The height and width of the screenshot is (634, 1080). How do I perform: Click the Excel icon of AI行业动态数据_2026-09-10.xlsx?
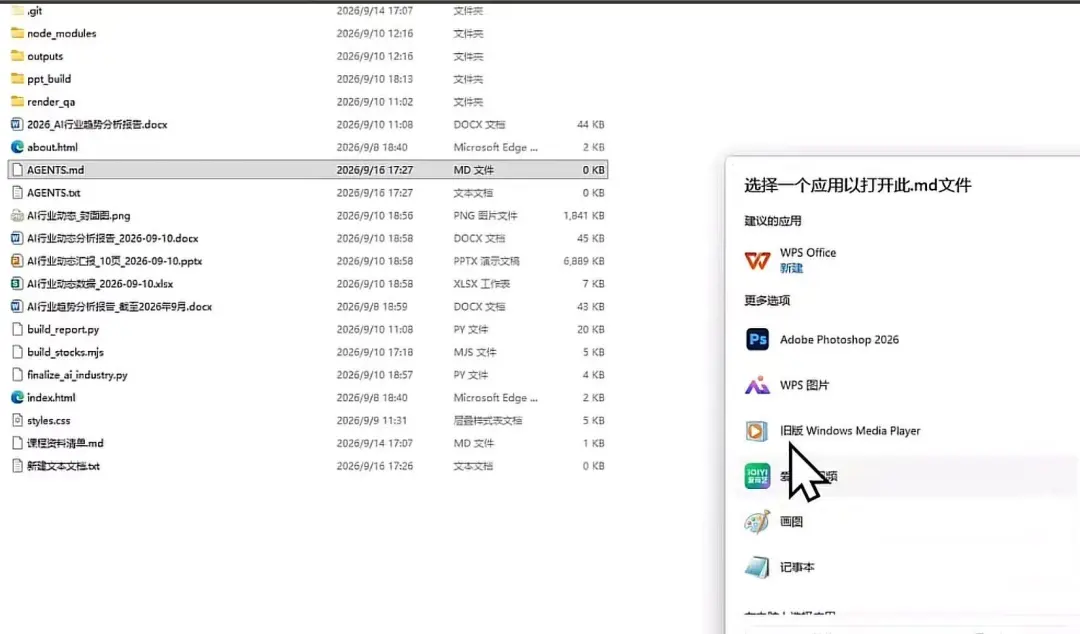pos(17,283)
